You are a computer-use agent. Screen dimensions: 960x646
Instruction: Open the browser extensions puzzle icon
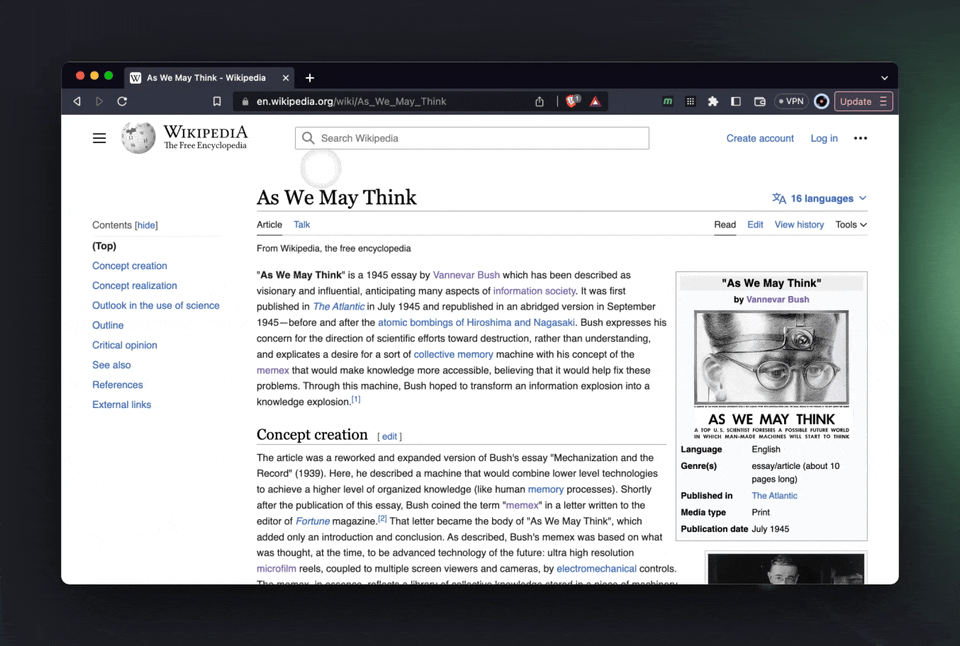coord(713,101)
